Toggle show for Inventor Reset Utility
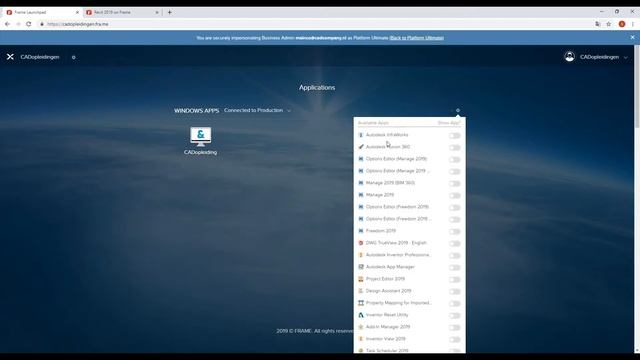 (454, 316)
